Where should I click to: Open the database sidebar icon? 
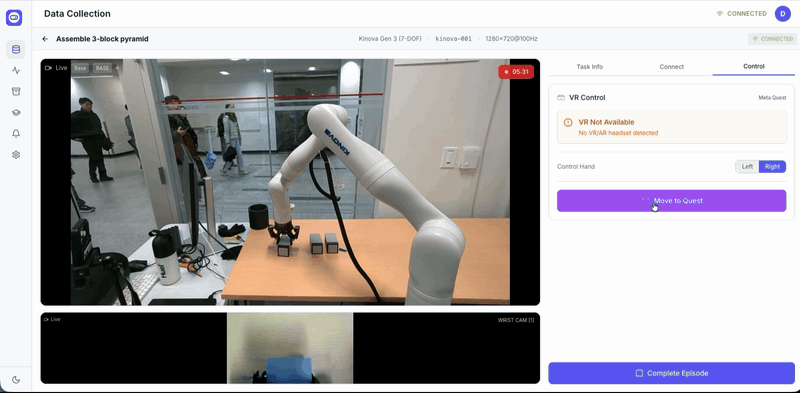(16, 50)
